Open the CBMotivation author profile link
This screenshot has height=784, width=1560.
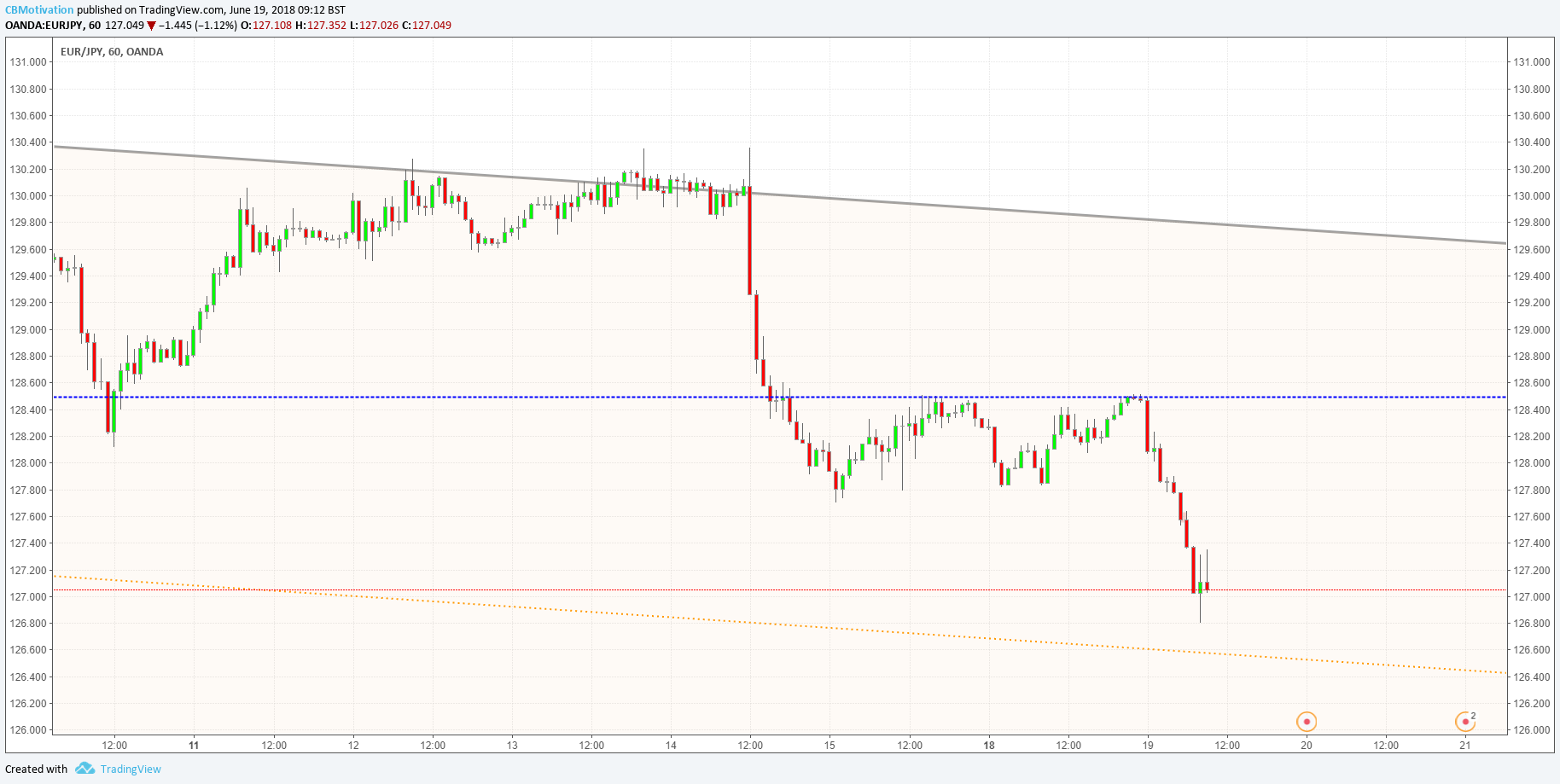click(x=39, y=9)
